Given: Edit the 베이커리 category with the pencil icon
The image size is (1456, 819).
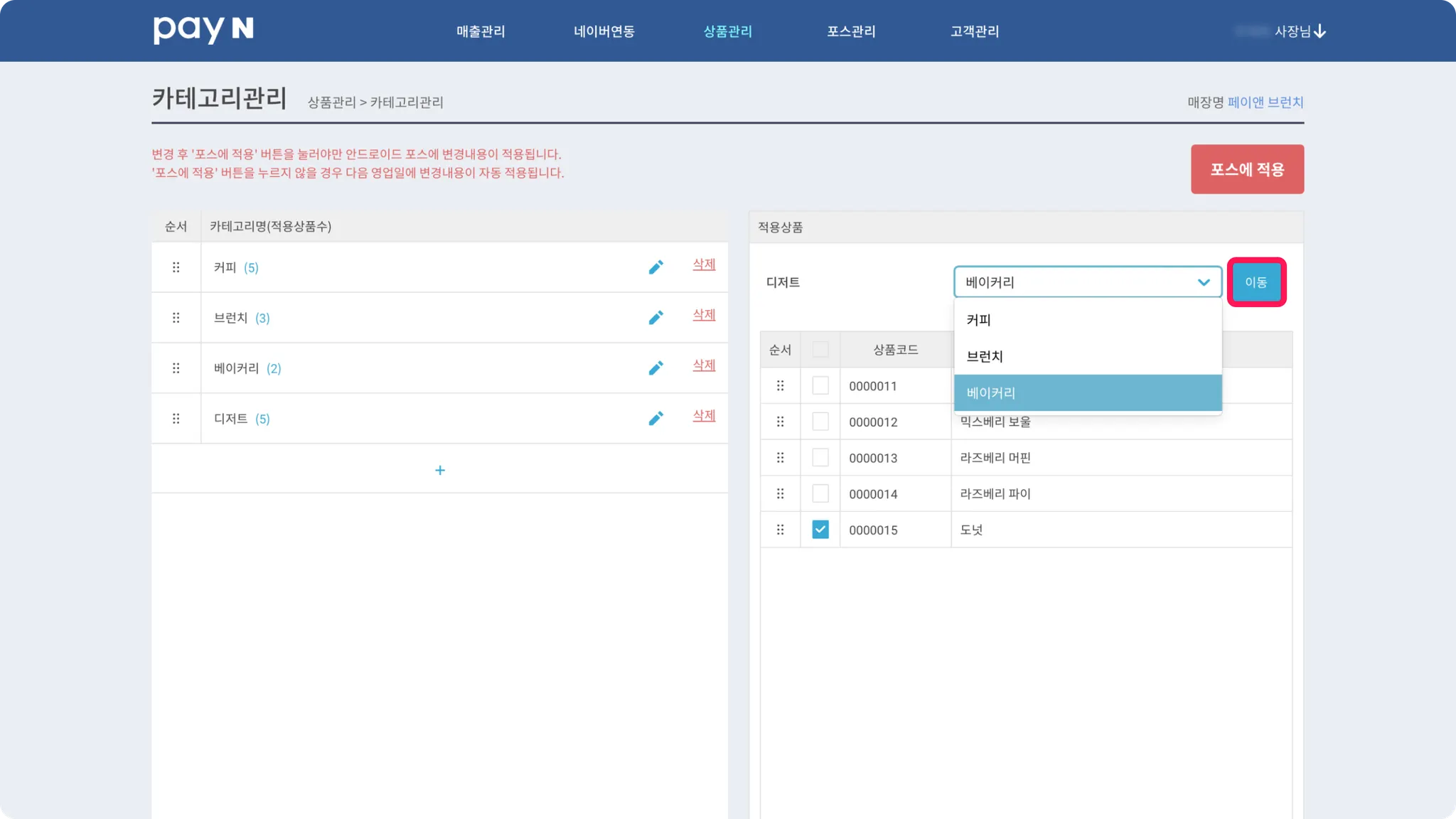Looking at the screenshot, I should 655,368.
